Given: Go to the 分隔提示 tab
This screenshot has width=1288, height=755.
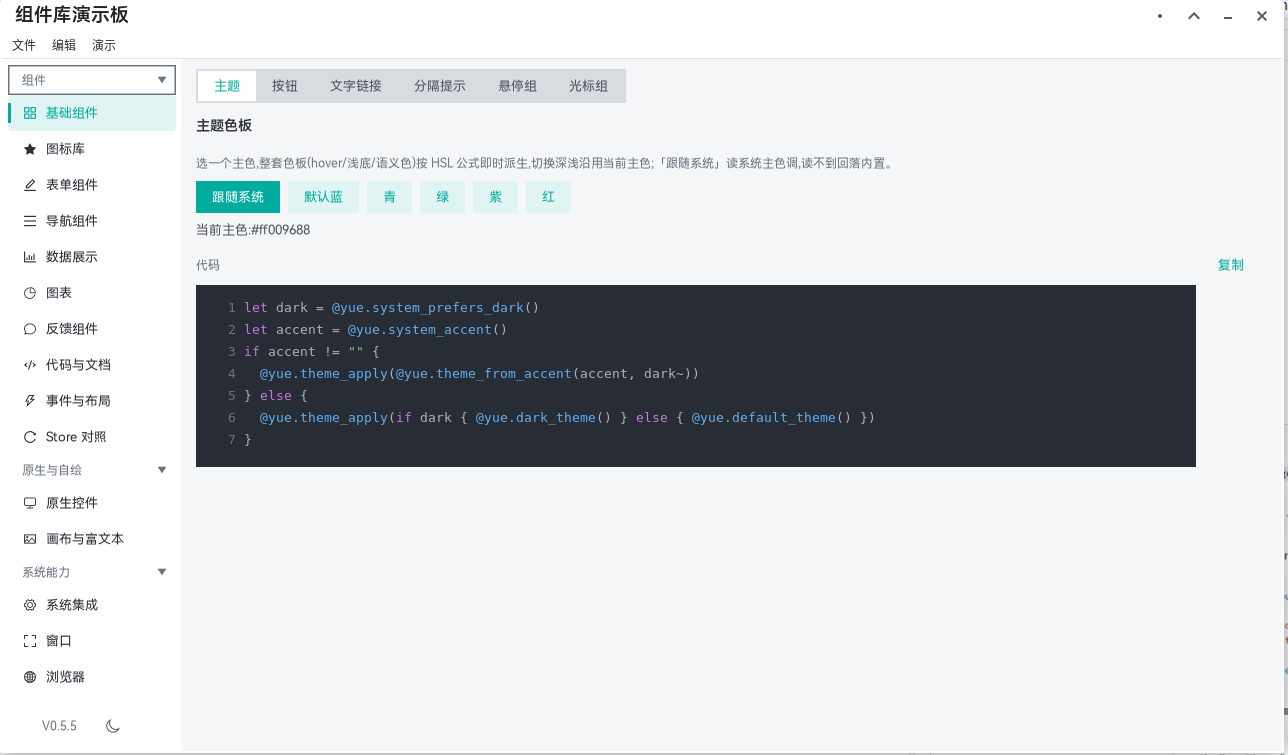Looking at the screenshot, I should (x=440, y=86).
